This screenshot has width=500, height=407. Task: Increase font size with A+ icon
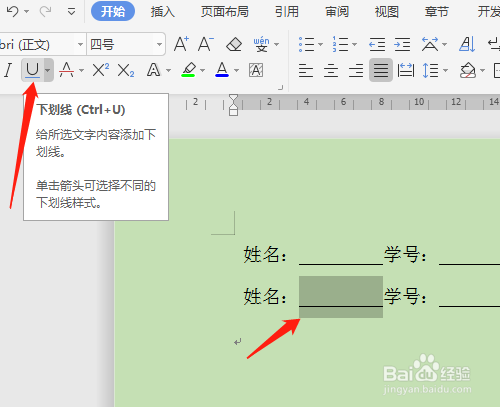tap(181, 44)
